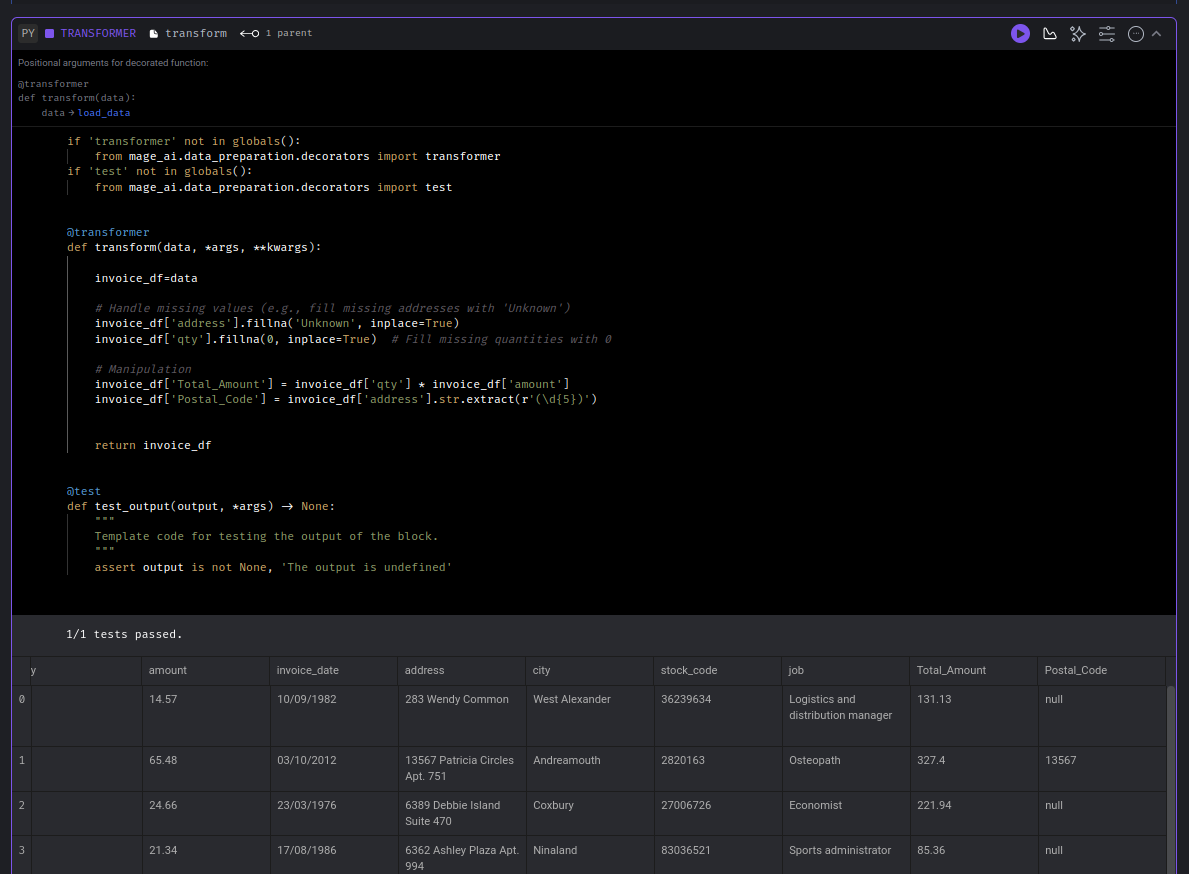Image resolution: width=1189 pixels, height=874 pixels.
Task: Open AI actions via sparkles icon
Action: (1078, 33)
